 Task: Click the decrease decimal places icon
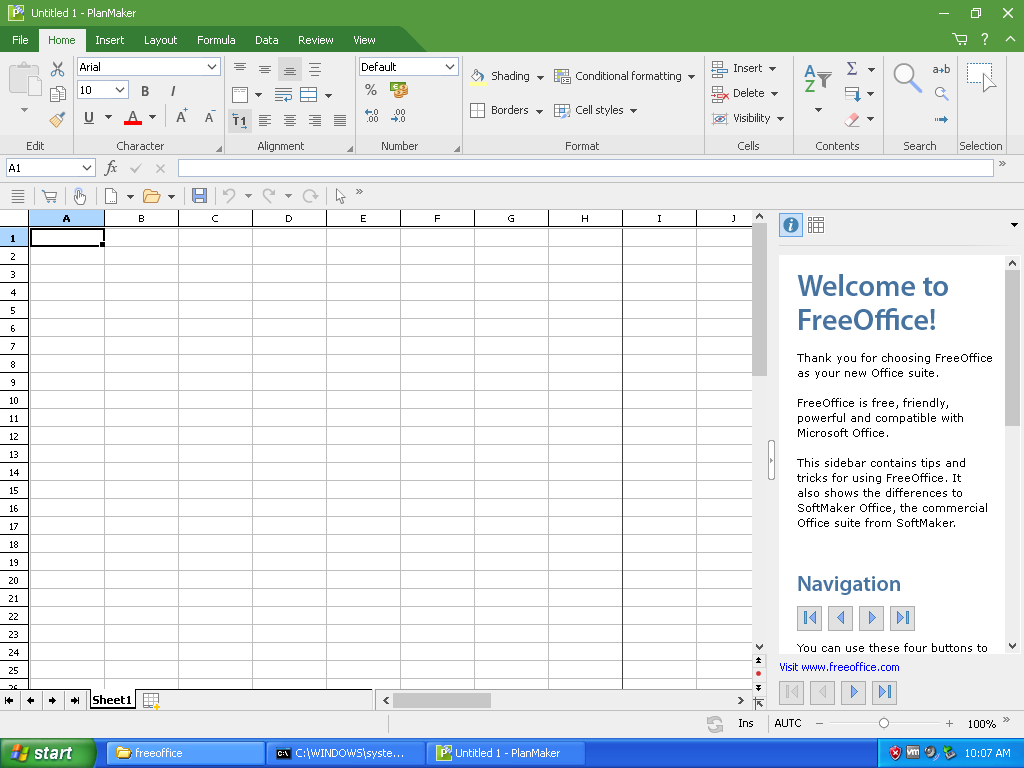(398, 116)
